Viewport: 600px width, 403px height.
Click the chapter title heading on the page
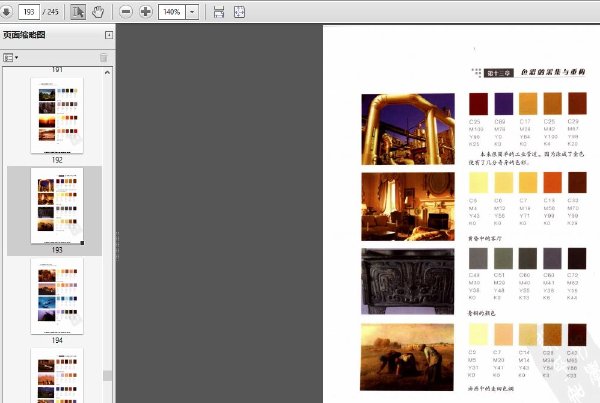pos(553,72)
